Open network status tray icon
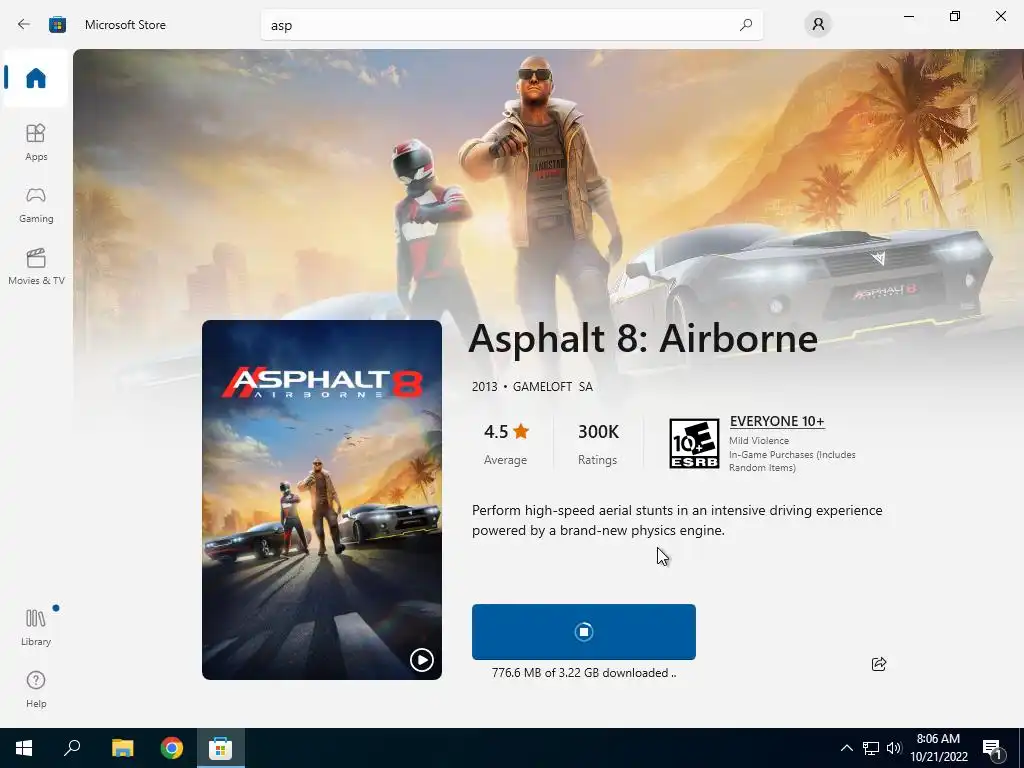This screenshot has height=768, width=1024. click(871, 748)
